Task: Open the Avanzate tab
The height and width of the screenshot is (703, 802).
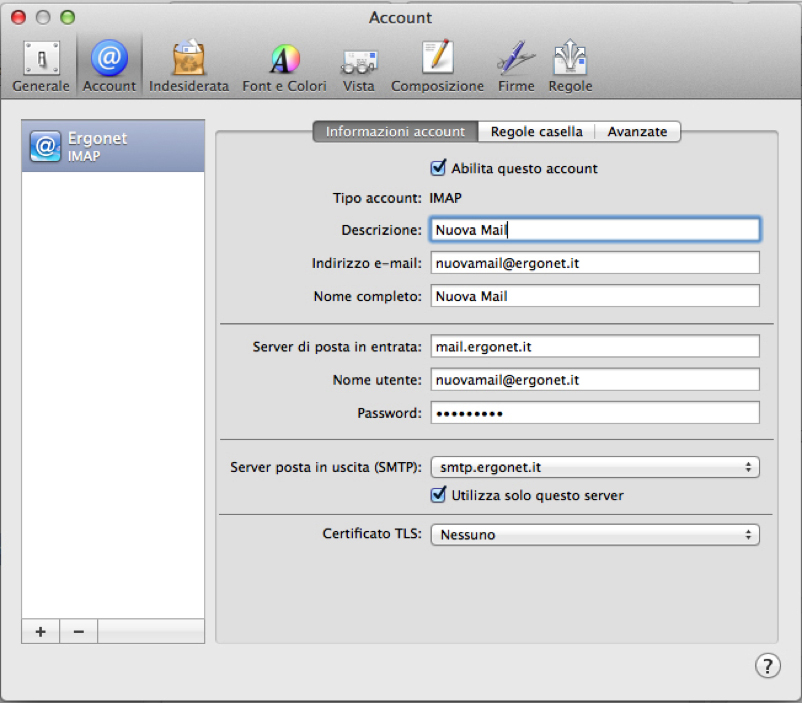Action: pos(638,132)
